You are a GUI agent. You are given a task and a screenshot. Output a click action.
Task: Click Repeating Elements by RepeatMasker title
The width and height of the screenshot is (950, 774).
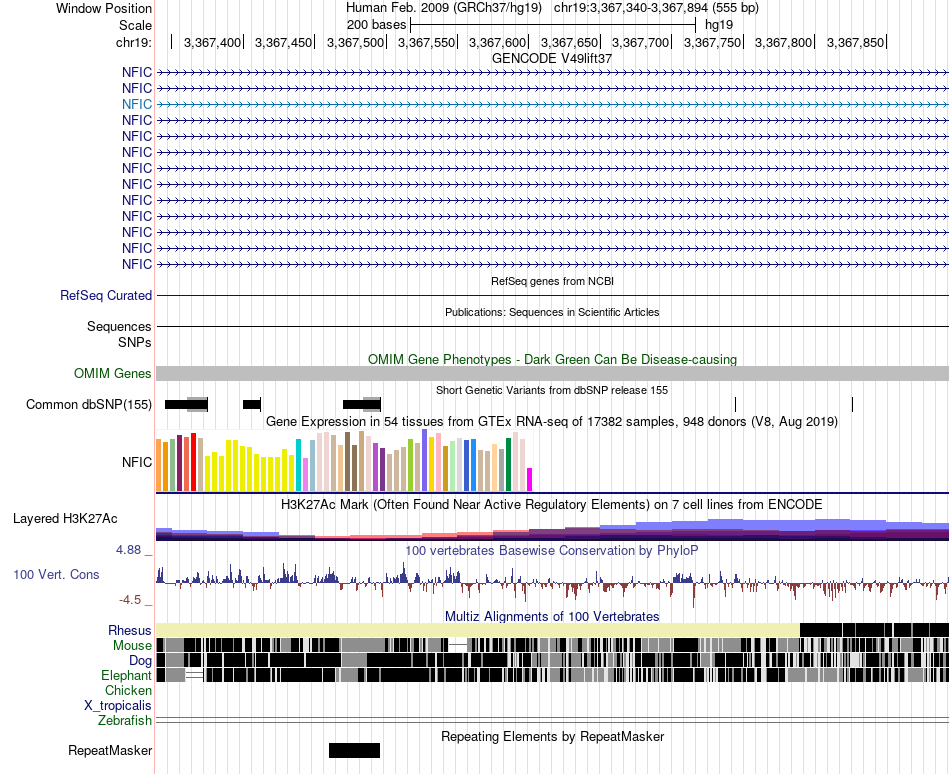click(x=552, y=736)
